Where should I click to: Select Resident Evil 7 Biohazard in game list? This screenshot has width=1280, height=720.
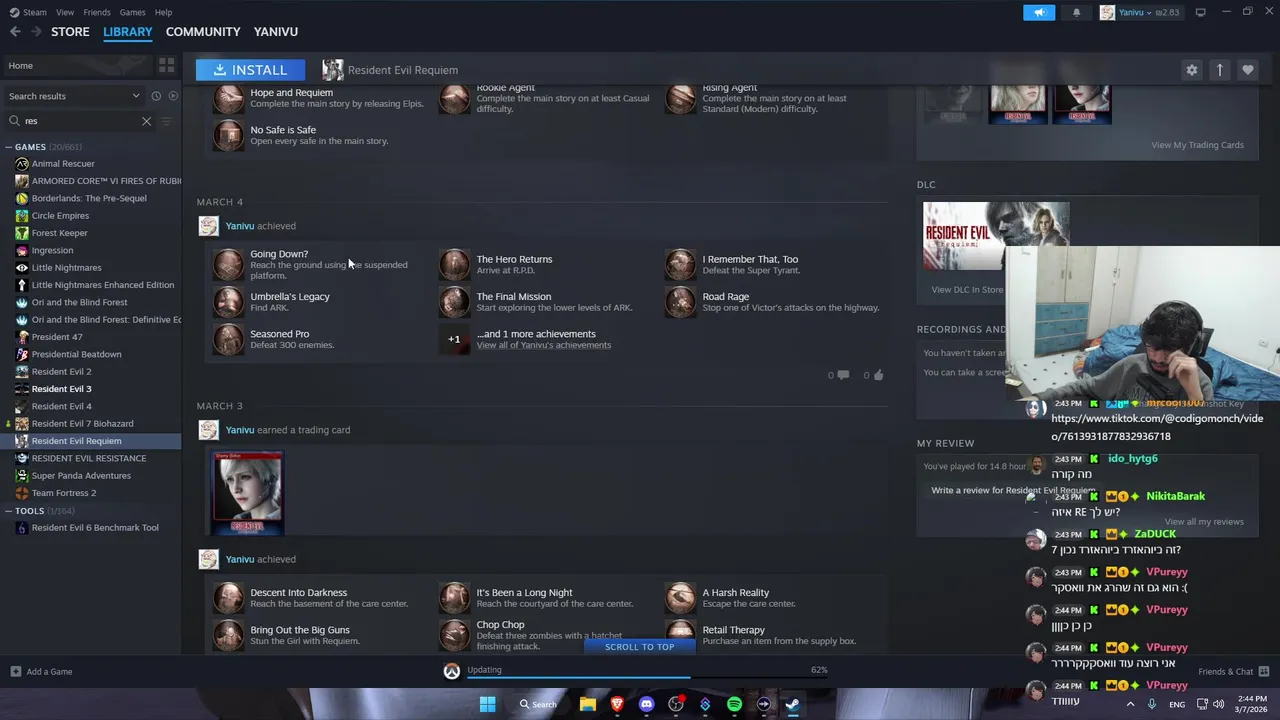[x=82, y=424]
